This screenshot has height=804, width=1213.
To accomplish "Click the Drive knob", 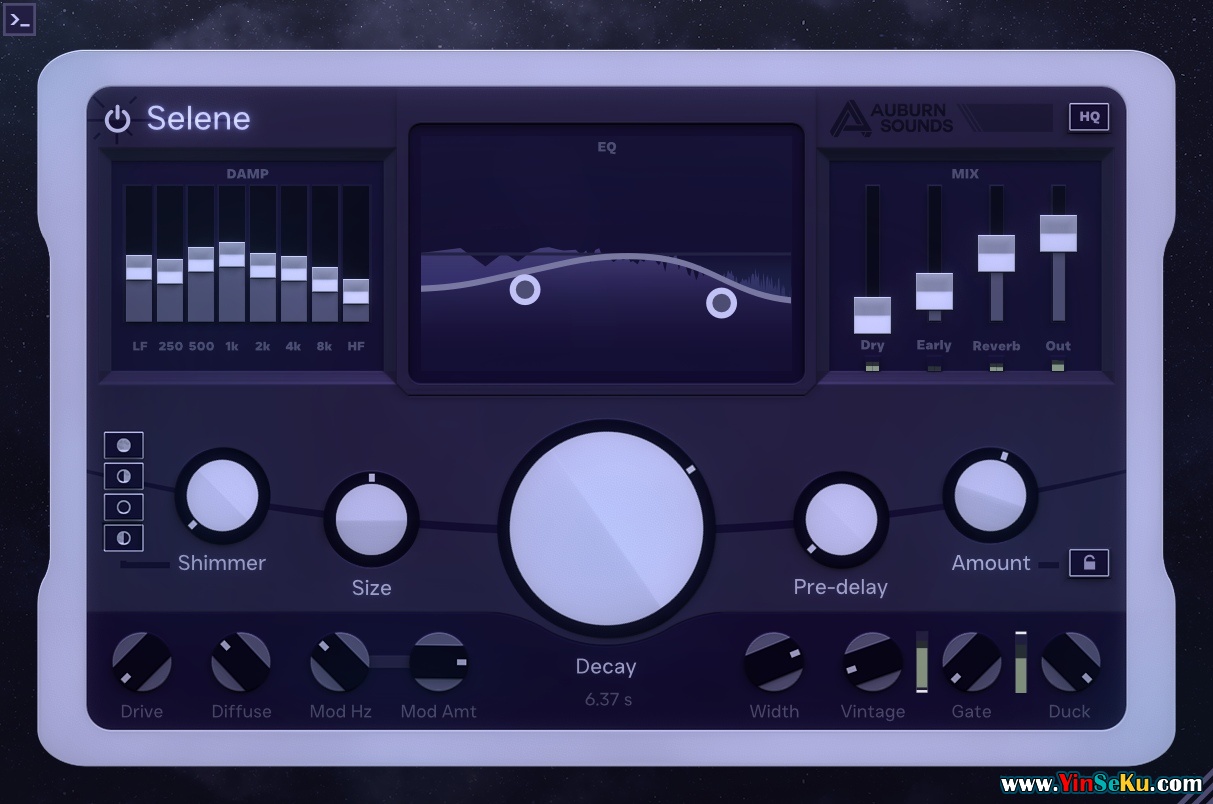I will pyautogui.click(x=141, y=662).
